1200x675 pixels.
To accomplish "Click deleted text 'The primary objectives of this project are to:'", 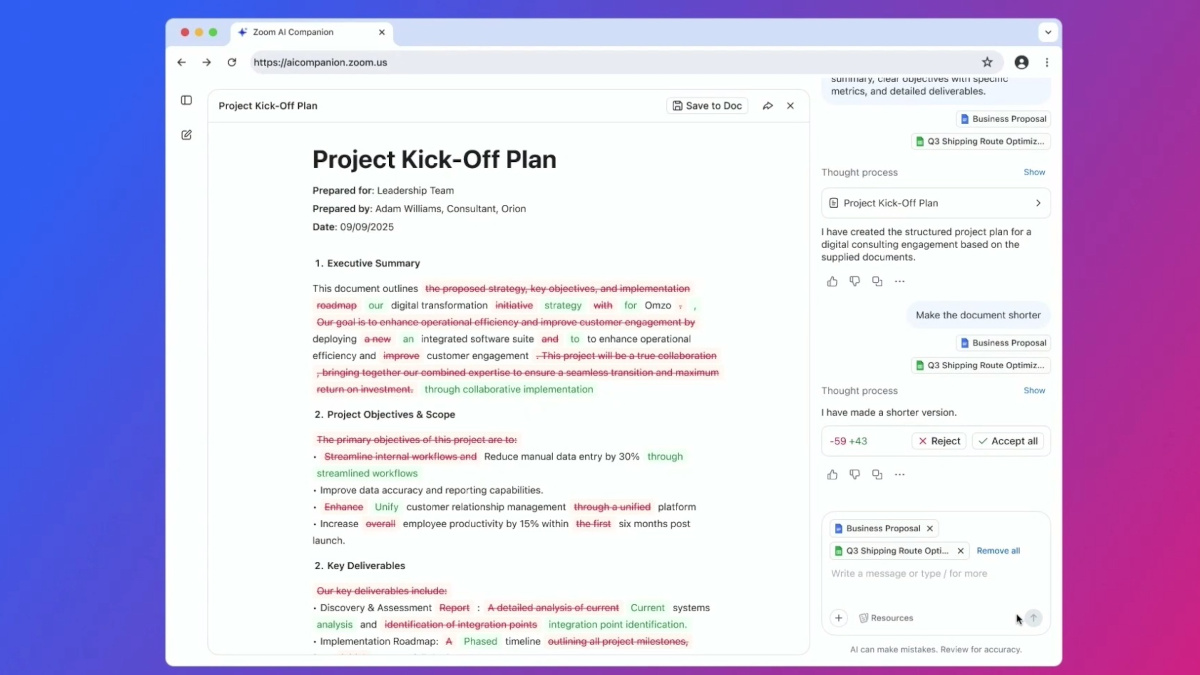I will click(x=417, y=440).
